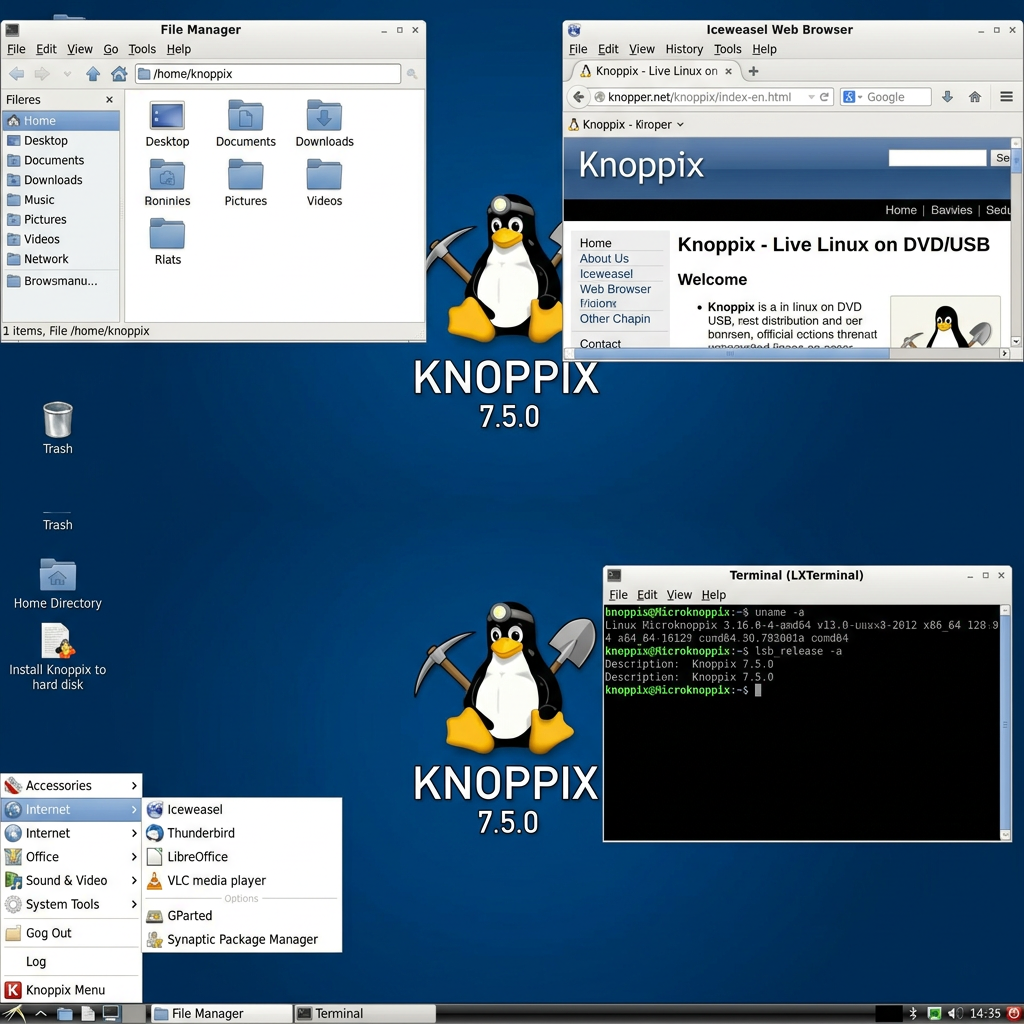Open the Tools menu in File Manager
The width and height of the screenshot is (1024, 1024).
[x=142, y=49]
